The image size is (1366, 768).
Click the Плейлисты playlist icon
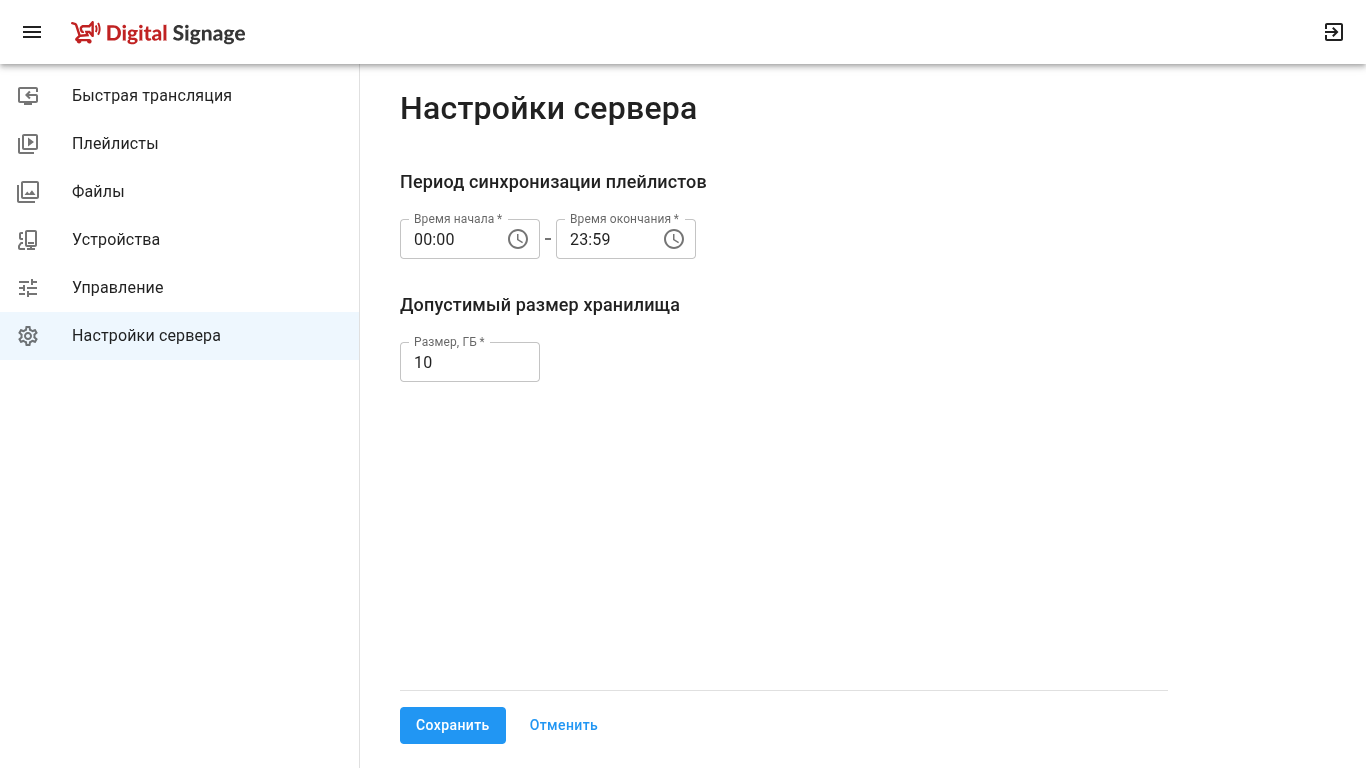tap(28, 144)
